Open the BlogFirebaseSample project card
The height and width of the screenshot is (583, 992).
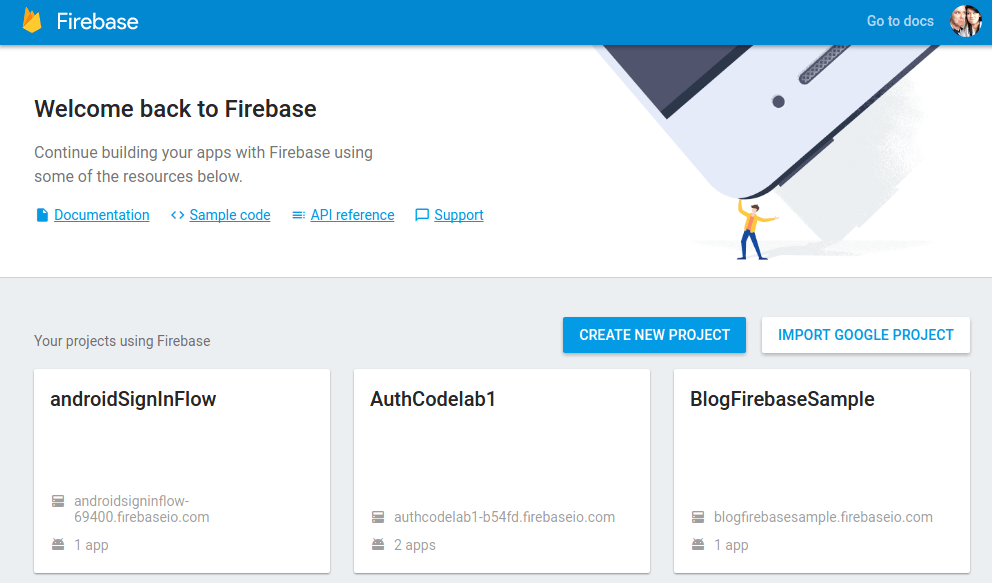822,471
